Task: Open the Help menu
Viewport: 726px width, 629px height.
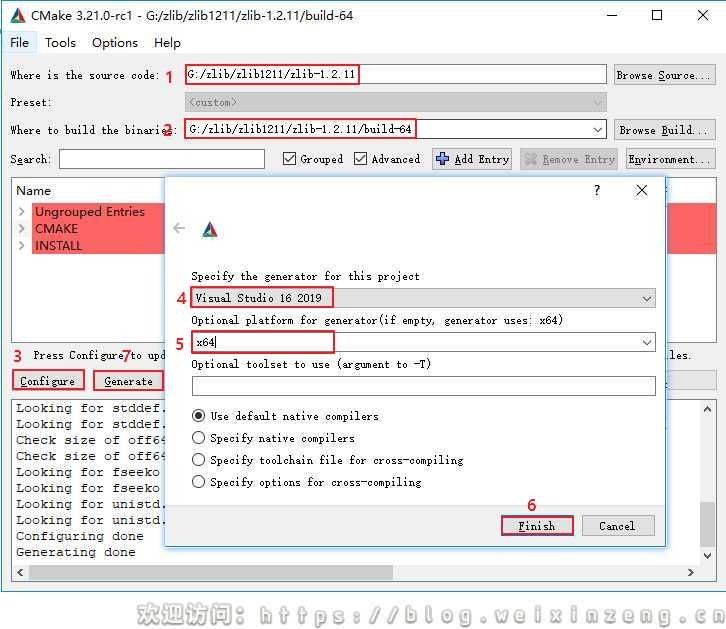Action: pyautogui.click(x=167, y=43)
